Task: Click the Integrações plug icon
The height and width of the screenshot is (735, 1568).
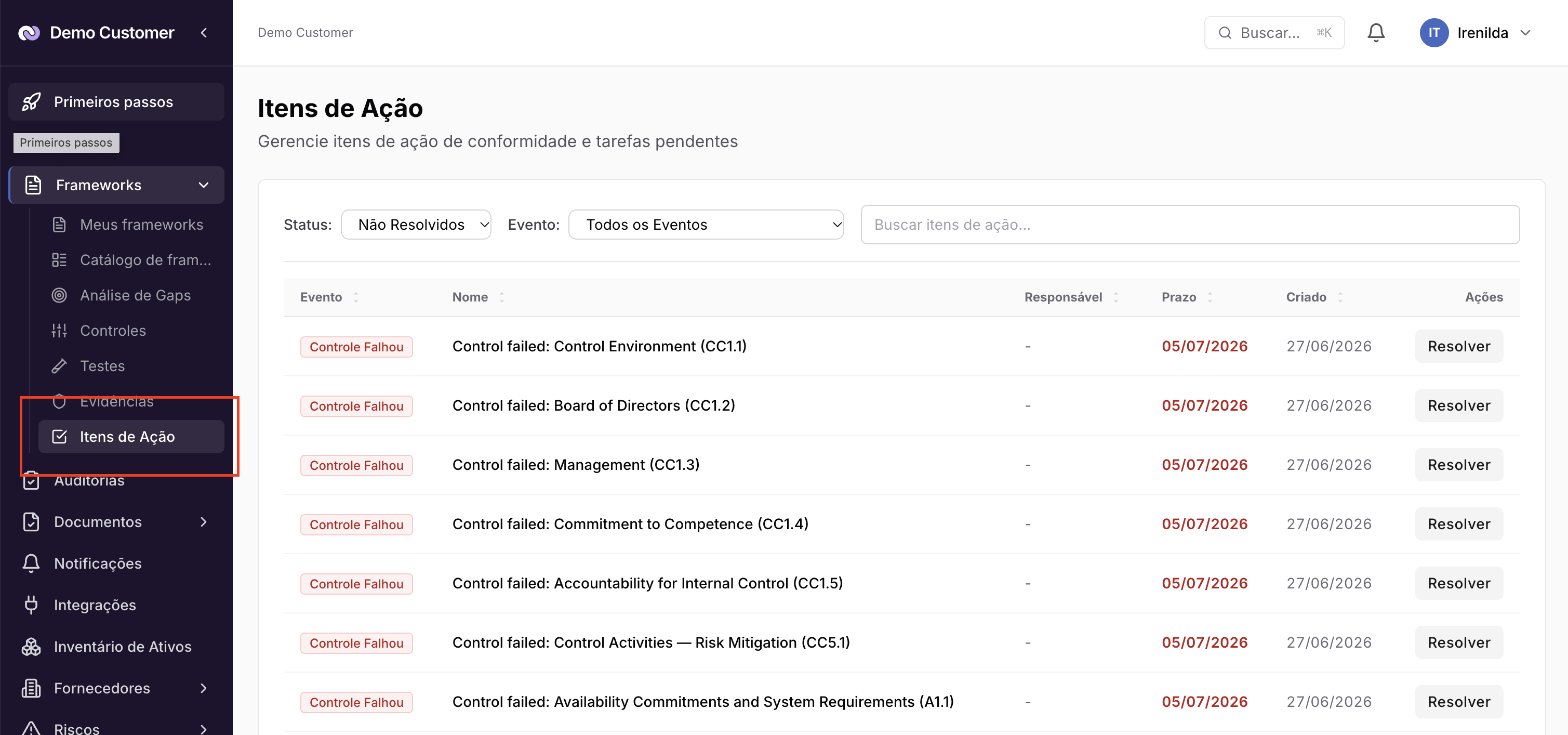Action: (x=31, y=605)
